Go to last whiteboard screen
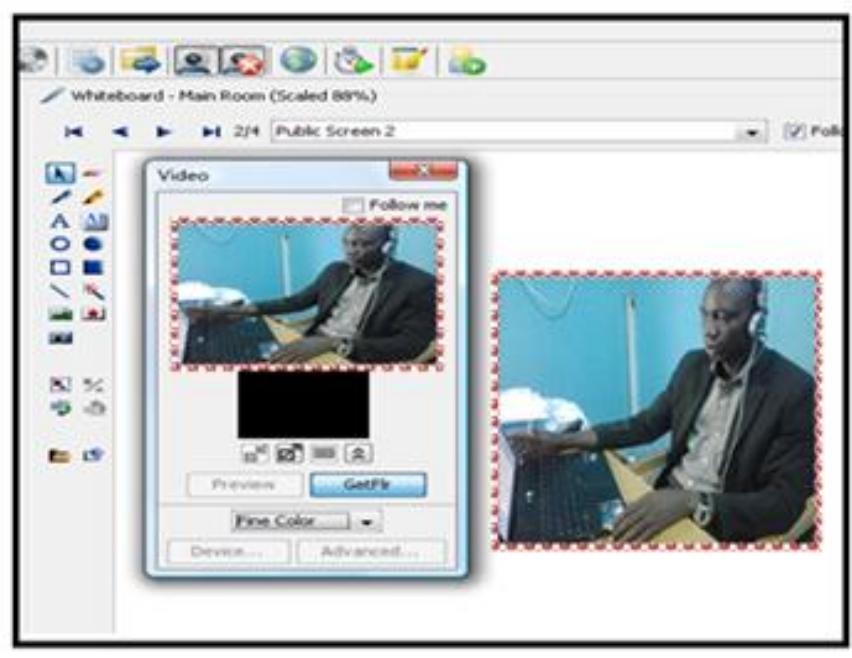Viewport: 852px width, 658px height. click(x=211, y=131)
